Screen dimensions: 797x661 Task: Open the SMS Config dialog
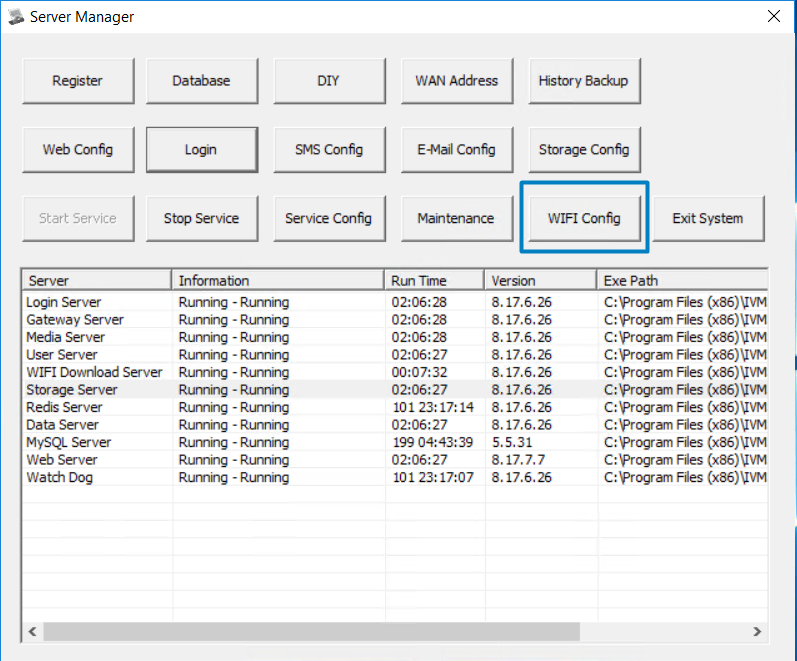click(x=328, y=150)
